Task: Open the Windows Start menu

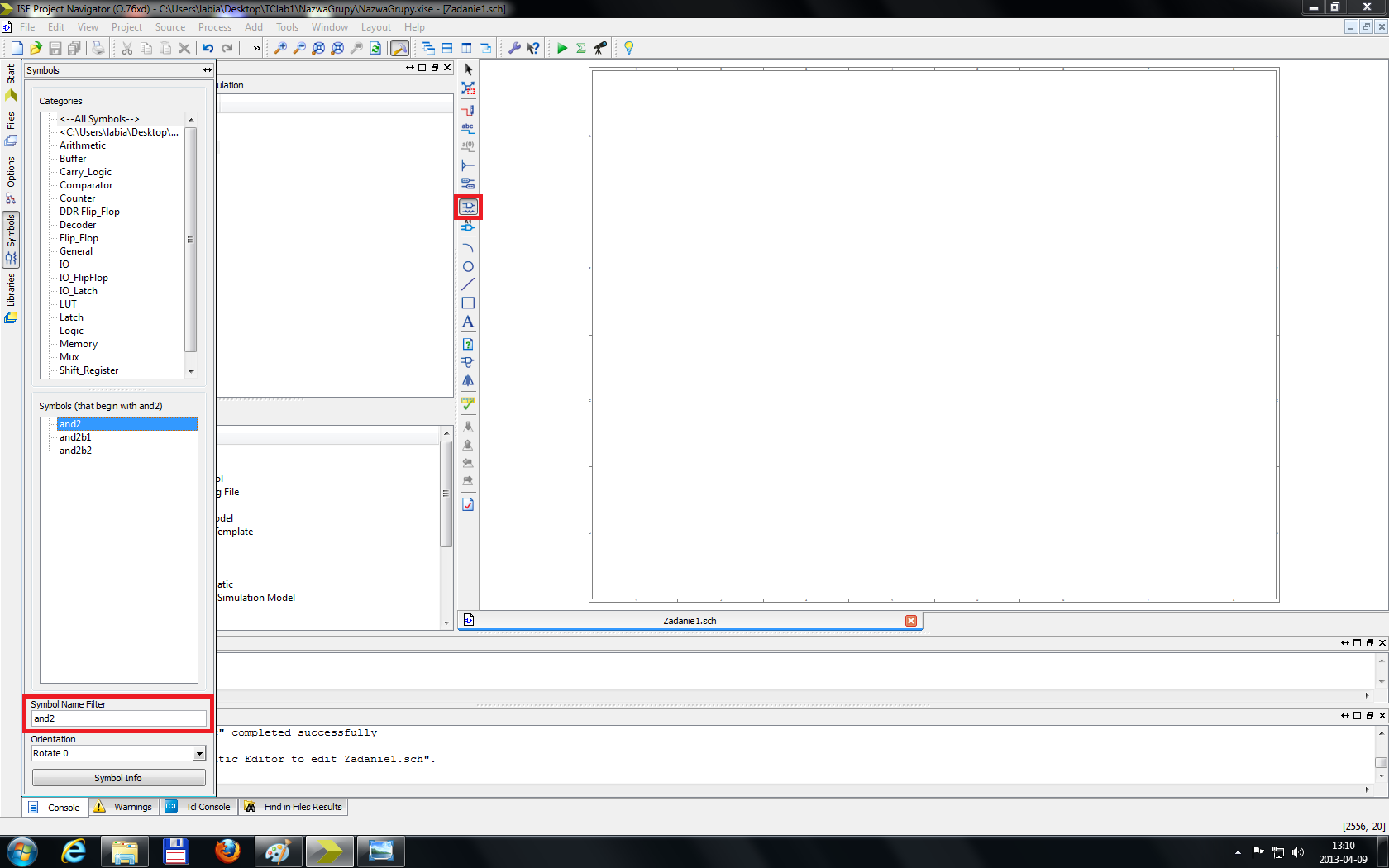Action: coord(21,851)
